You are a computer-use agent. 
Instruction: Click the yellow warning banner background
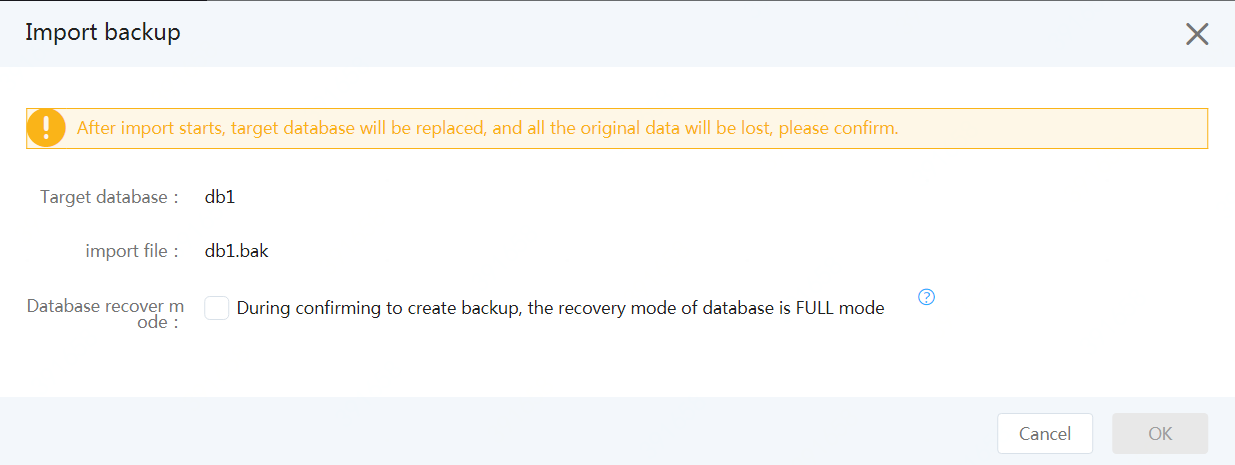pos(1050,128)
